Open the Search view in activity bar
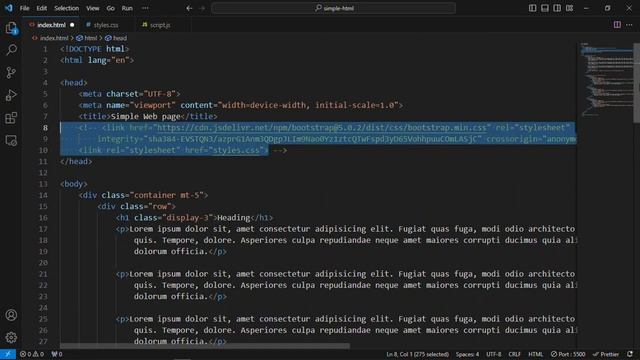The width and height of the screenshot is (640, 360). pos(11,50)
